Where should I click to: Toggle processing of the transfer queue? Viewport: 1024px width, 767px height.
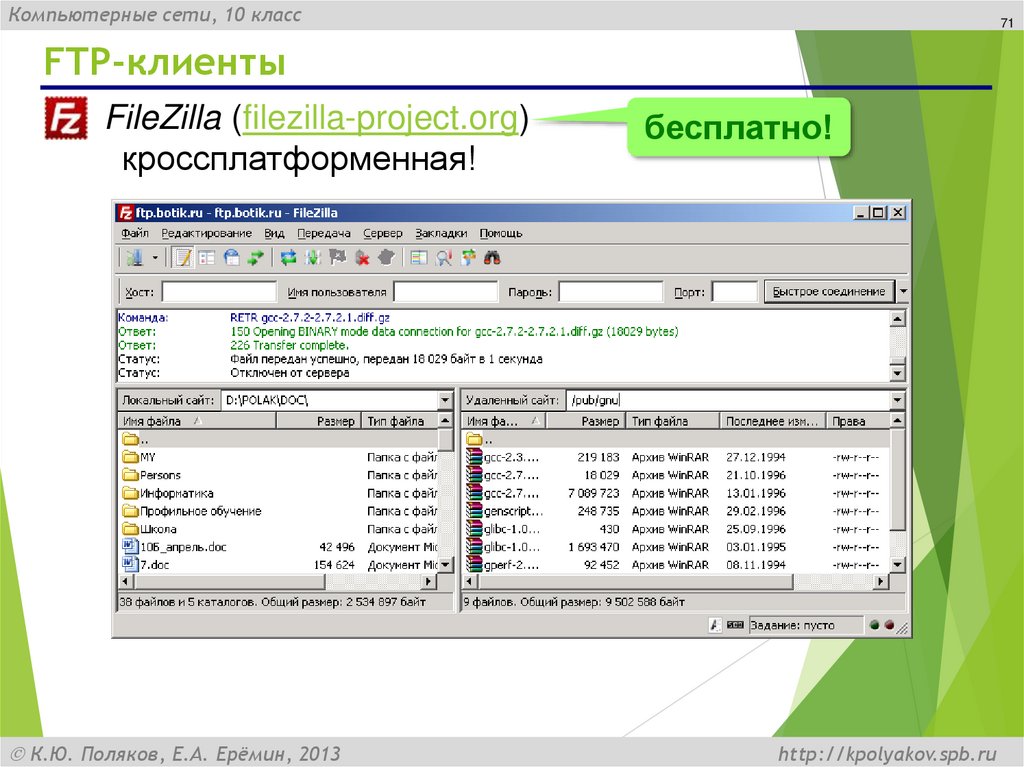point(313,258)
